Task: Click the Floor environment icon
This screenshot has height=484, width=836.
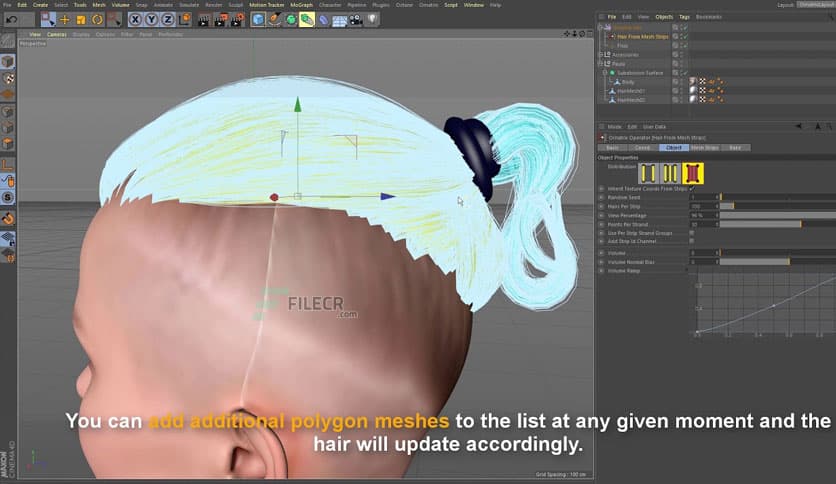Action: tap(339, 21)
